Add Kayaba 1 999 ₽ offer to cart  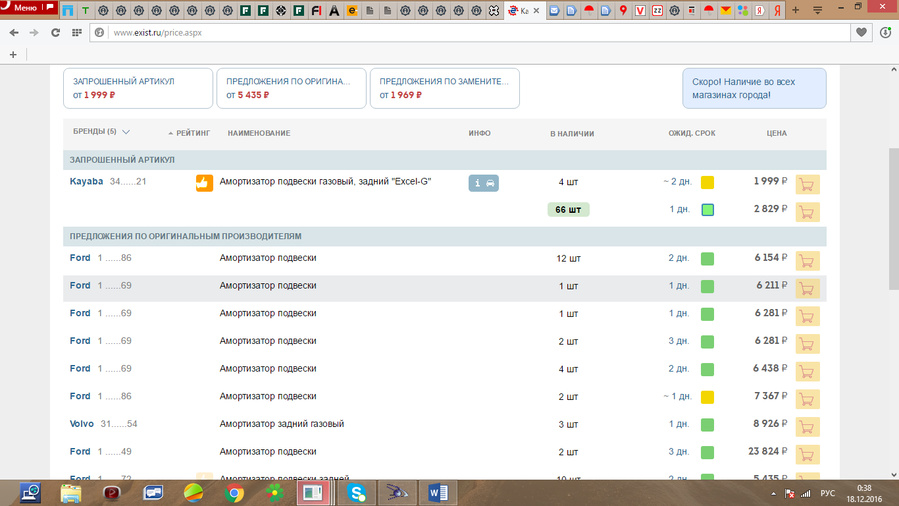click(x=807, y=185)
